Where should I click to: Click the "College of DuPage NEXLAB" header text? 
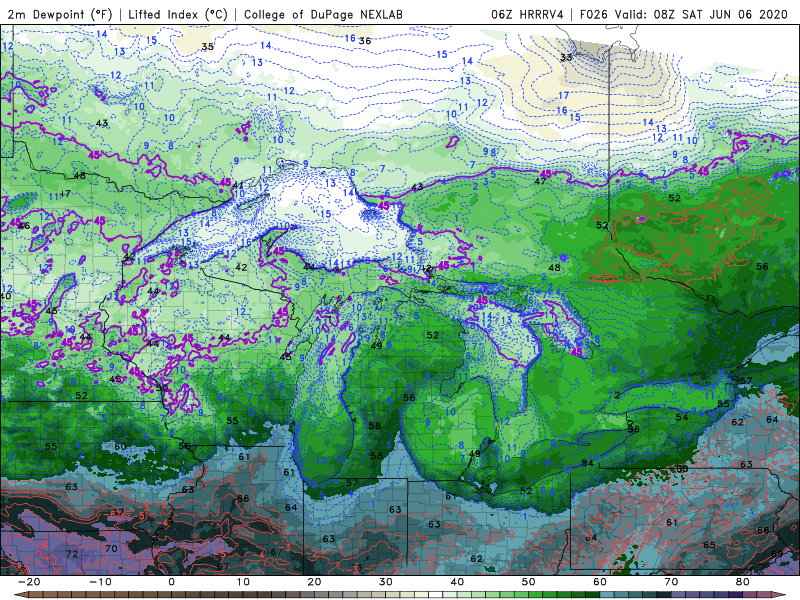[323, 14]
